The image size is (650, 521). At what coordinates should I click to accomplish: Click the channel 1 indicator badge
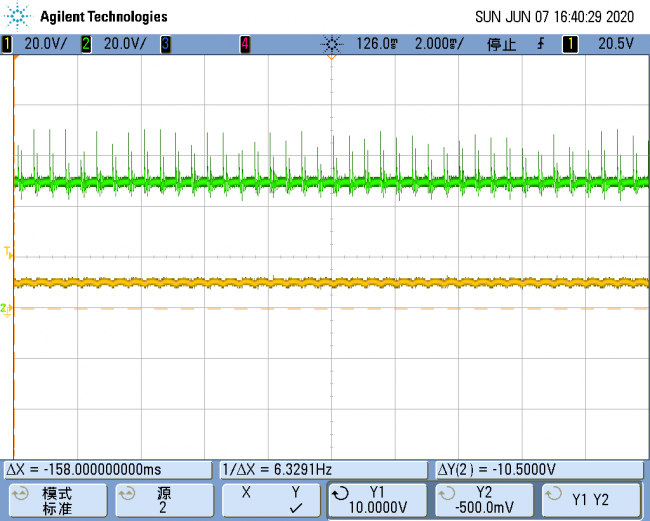7,44
